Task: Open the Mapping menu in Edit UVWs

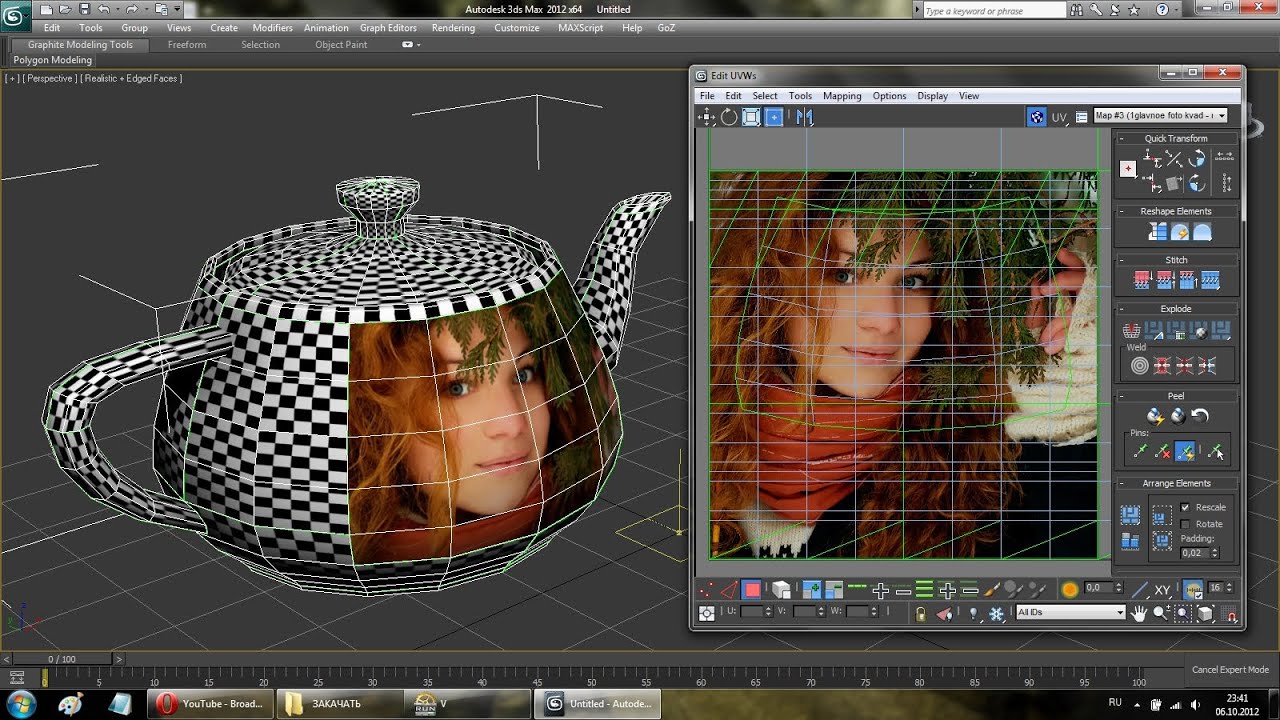Action: (842, 96)
